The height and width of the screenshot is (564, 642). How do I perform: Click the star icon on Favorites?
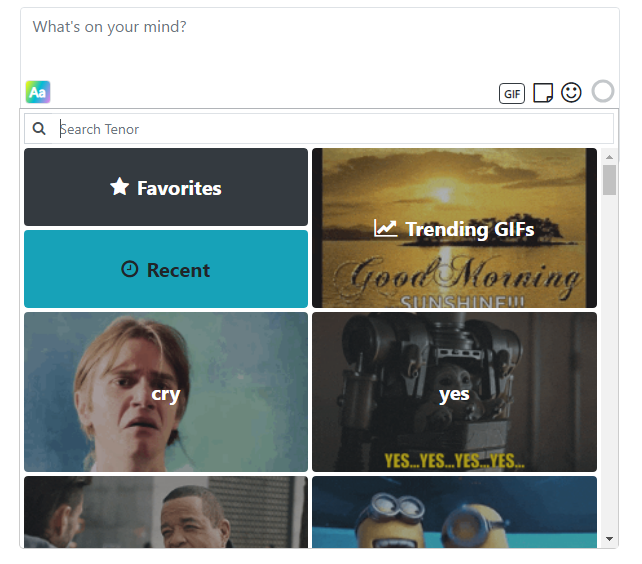120,187
